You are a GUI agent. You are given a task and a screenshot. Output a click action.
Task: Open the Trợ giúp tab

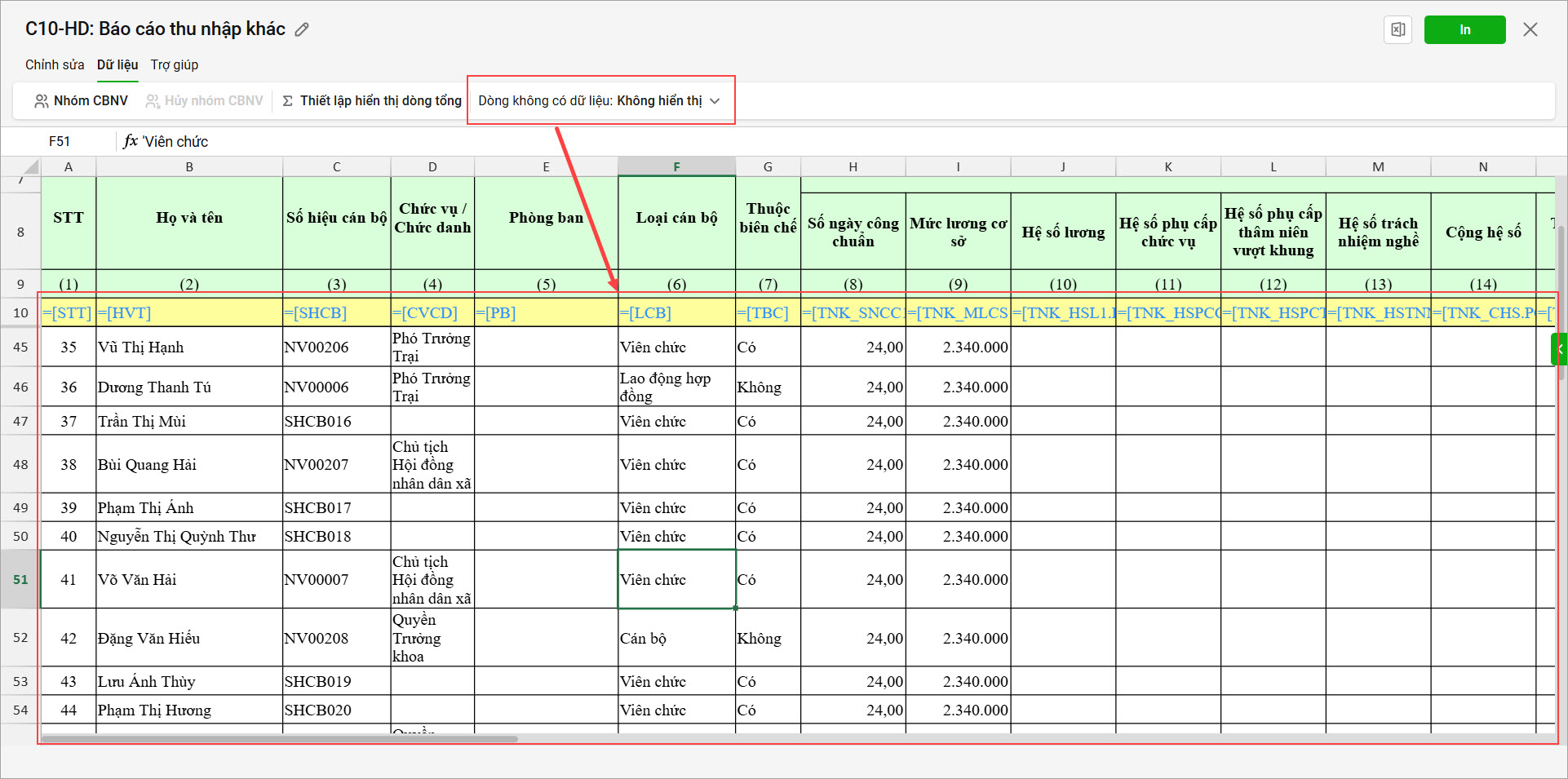pos(175,64)
